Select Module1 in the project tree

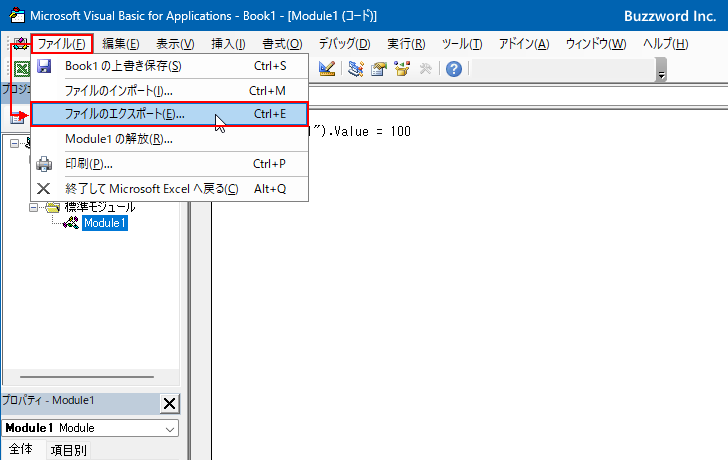(x=105, y=223)
